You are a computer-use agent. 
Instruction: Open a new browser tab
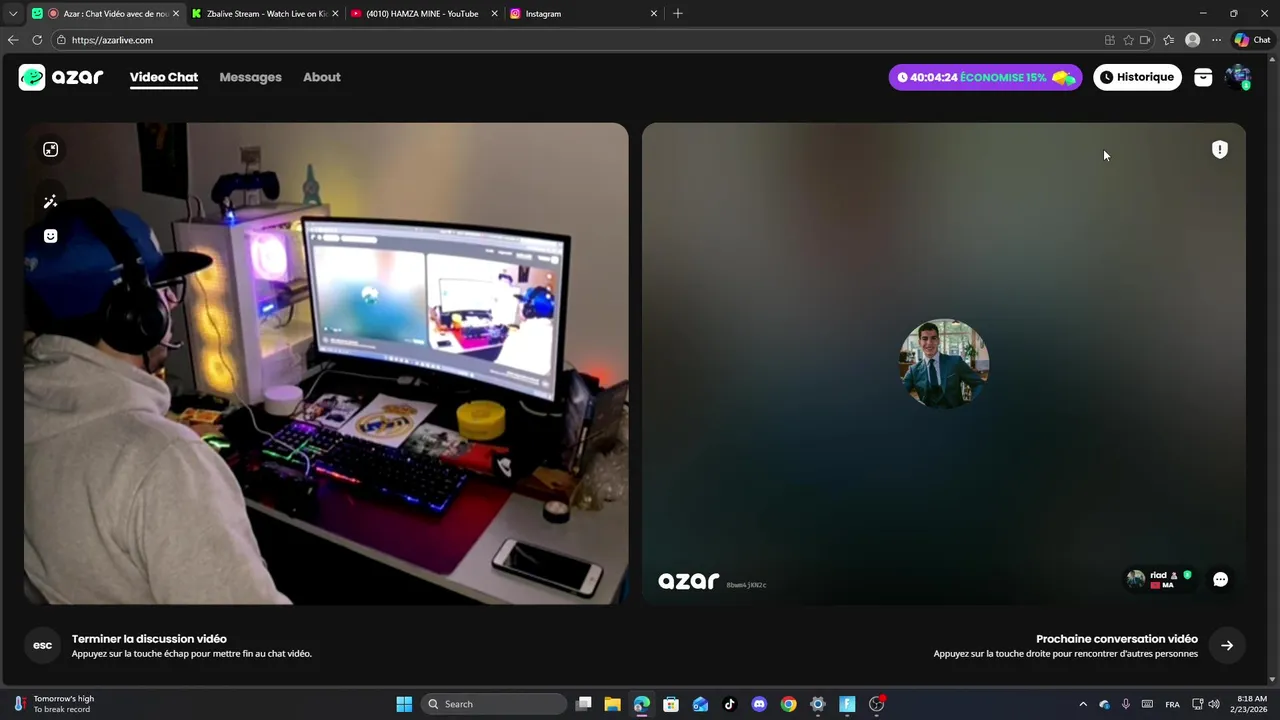678,13
